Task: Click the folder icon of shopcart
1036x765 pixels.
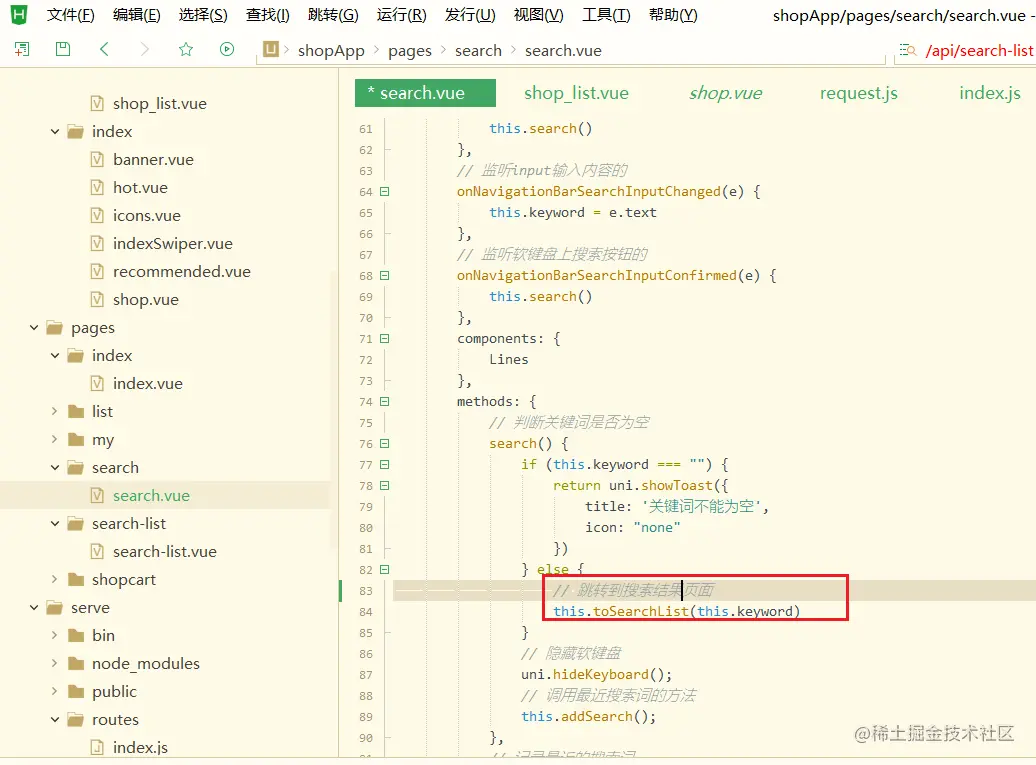Action: [x=76, y=579]
